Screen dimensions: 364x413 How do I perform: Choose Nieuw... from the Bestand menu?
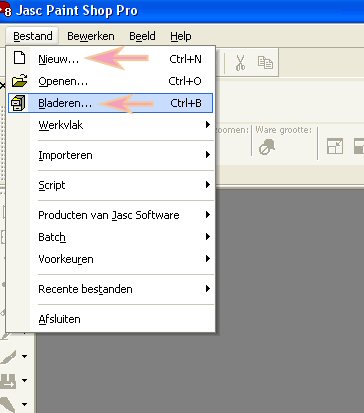tap(110, 59)
